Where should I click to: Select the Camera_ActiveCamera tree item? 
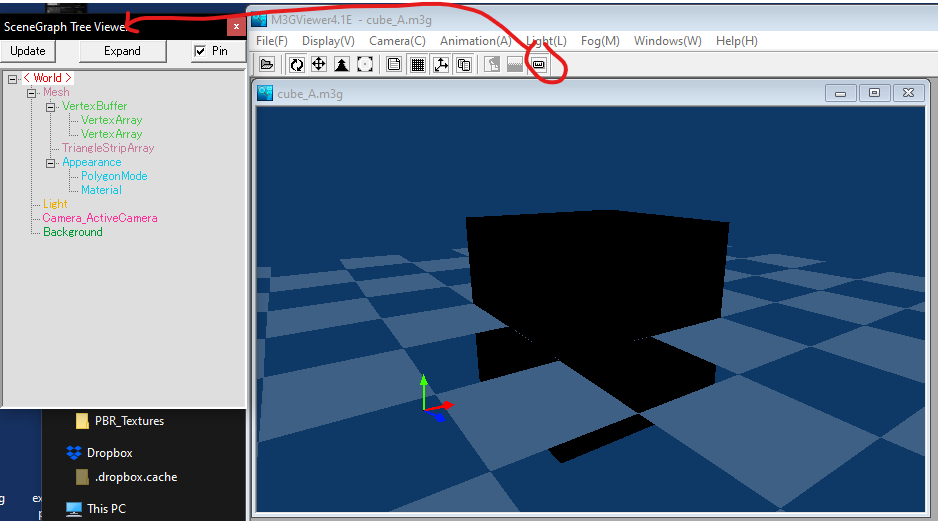click(x=100, y=218)
